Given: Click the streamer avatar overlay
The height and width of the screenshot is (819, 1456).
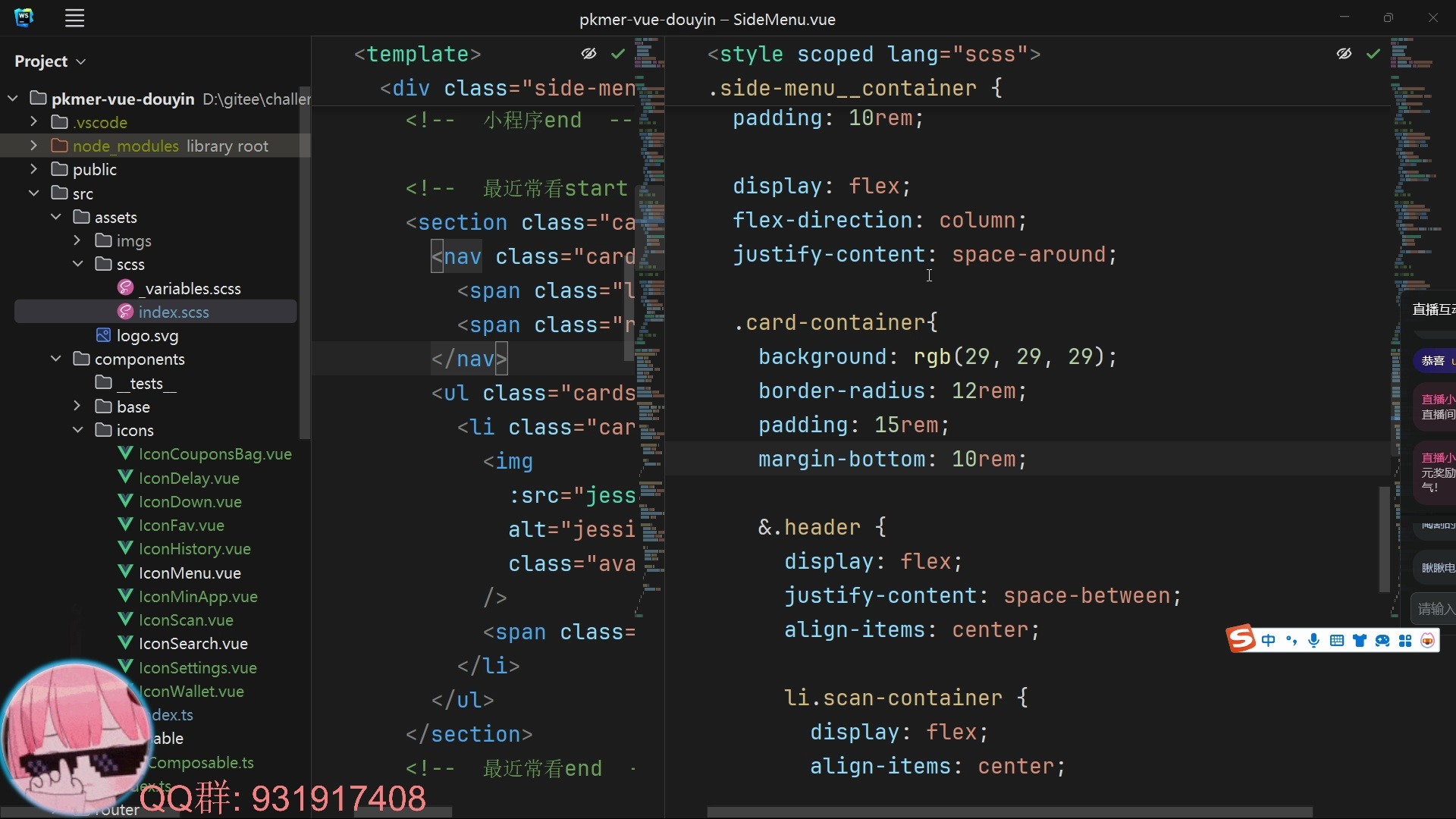Looking at the screenshot, I should [x=76, y=737].
